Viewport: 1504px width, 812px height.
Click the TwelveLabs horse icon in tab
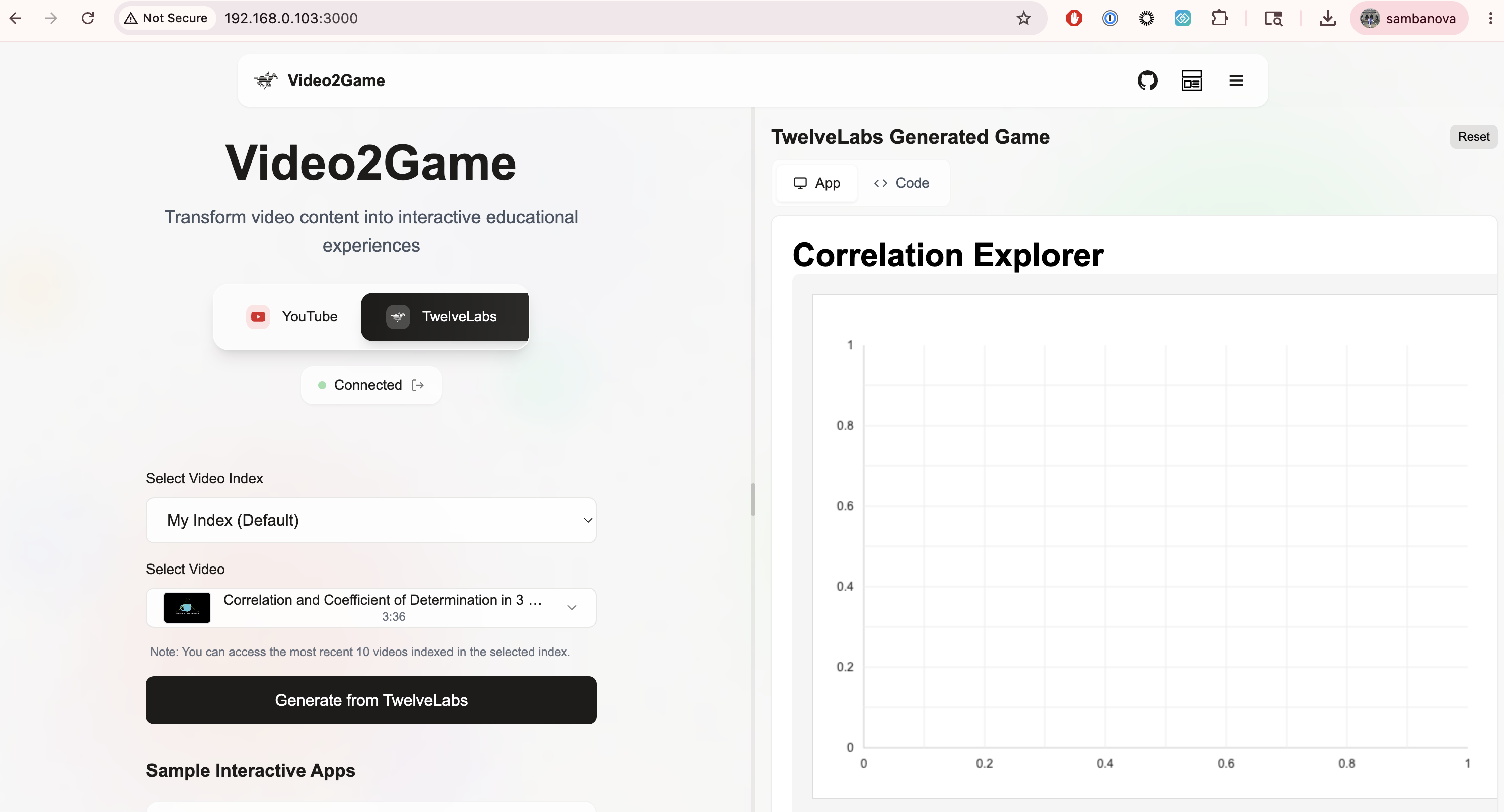(x=398, y=316)
